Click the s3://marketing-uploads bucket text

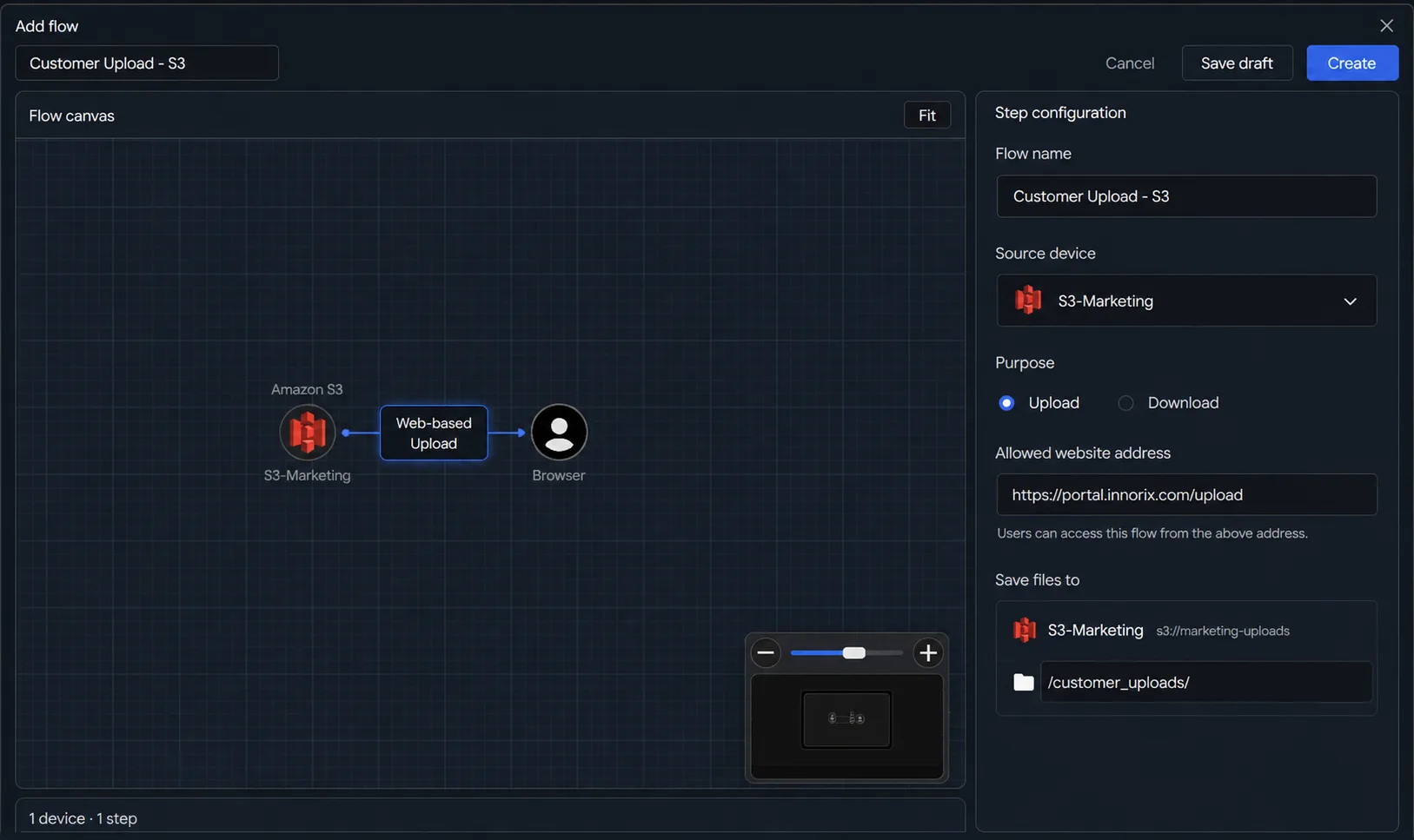(1223, 631)
